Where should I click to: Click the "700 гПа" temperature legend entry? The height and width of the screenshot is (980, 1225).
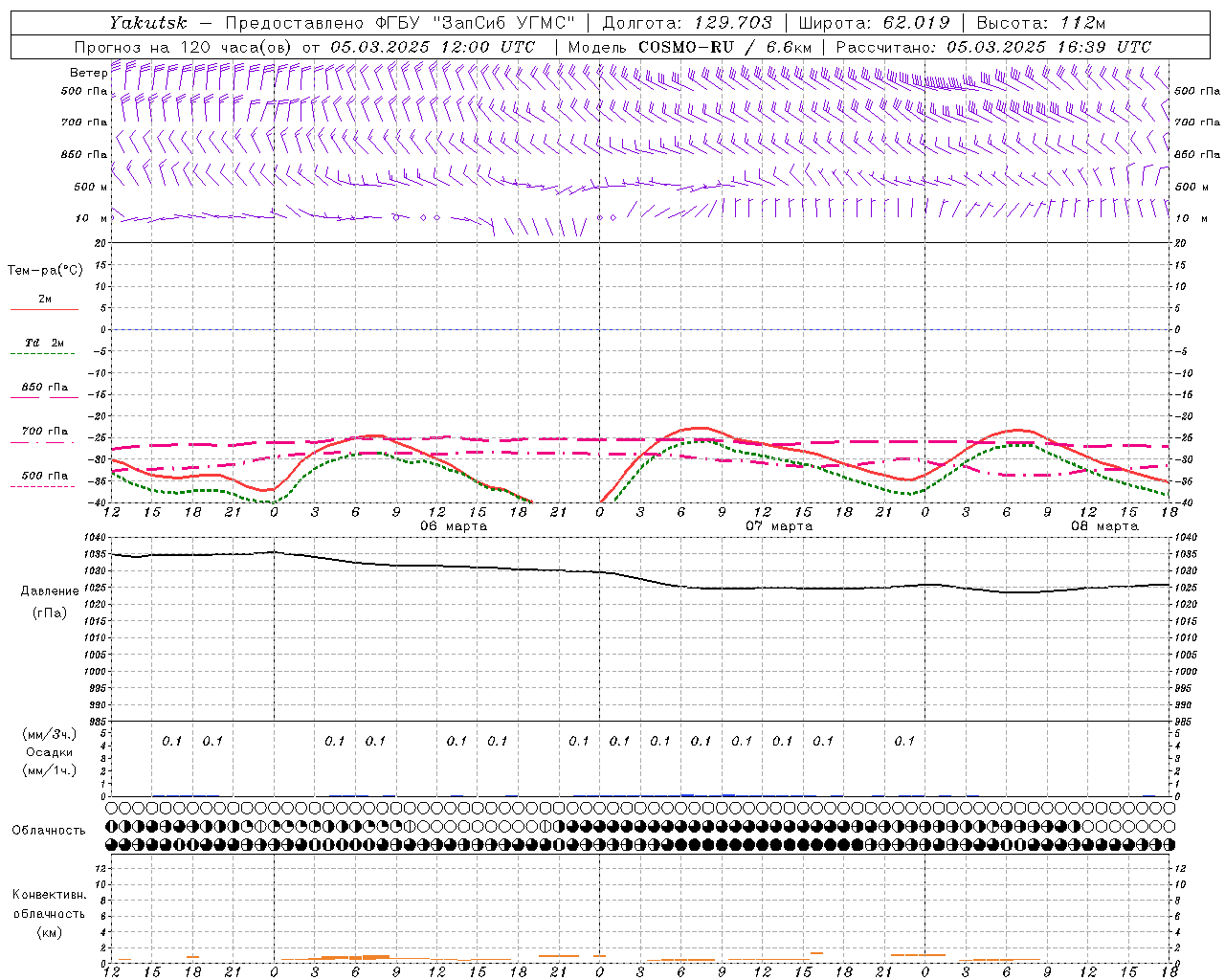(45, 432)
